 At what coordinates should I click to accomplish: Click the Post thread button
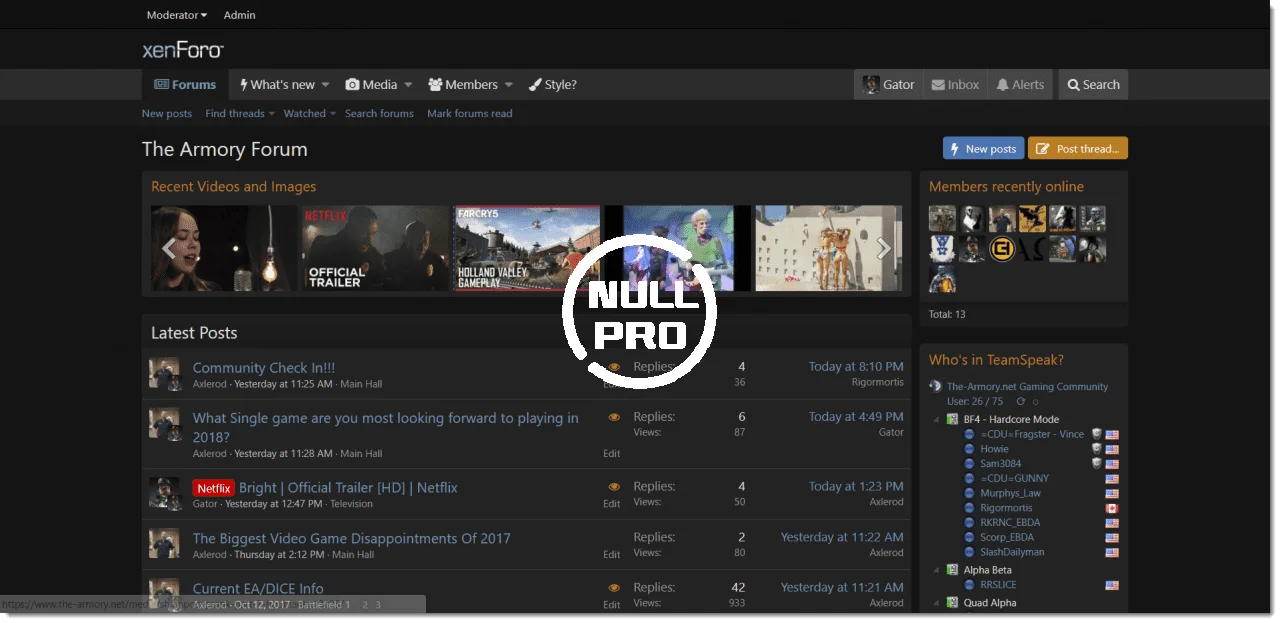(1077, 149)
